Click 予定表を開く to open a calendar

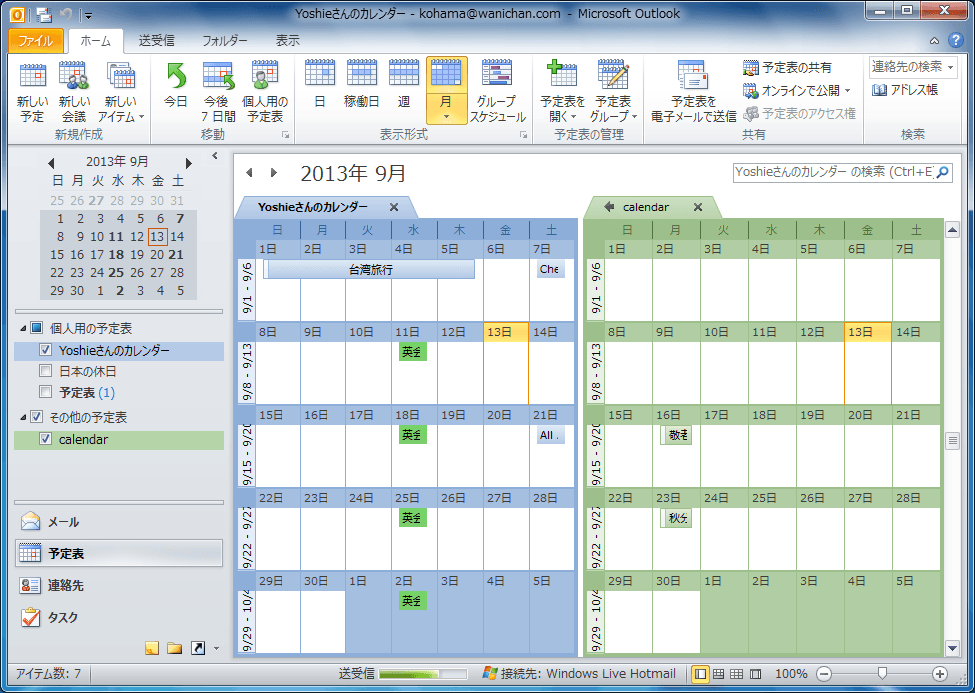click(562, 93)
